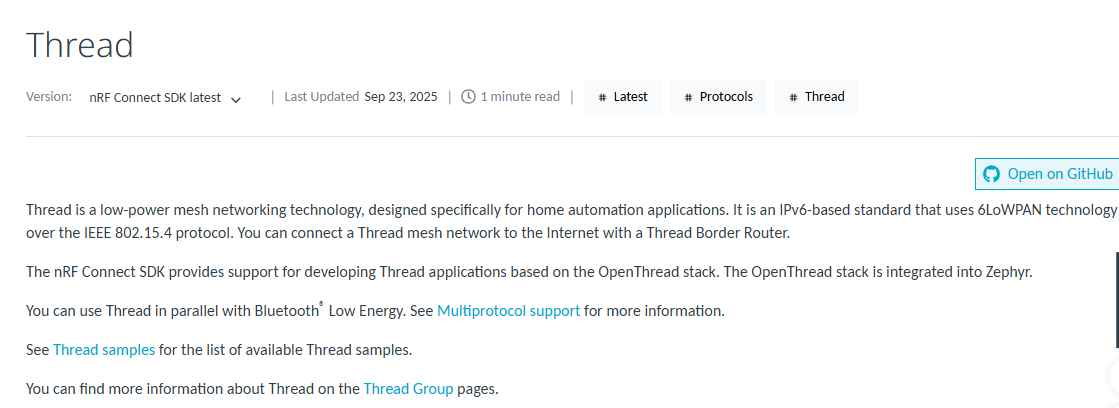The width and height of the screenshot is (1119, 408).
Task: Click the hash icon on Protocols tag
Action: (688, 97)
